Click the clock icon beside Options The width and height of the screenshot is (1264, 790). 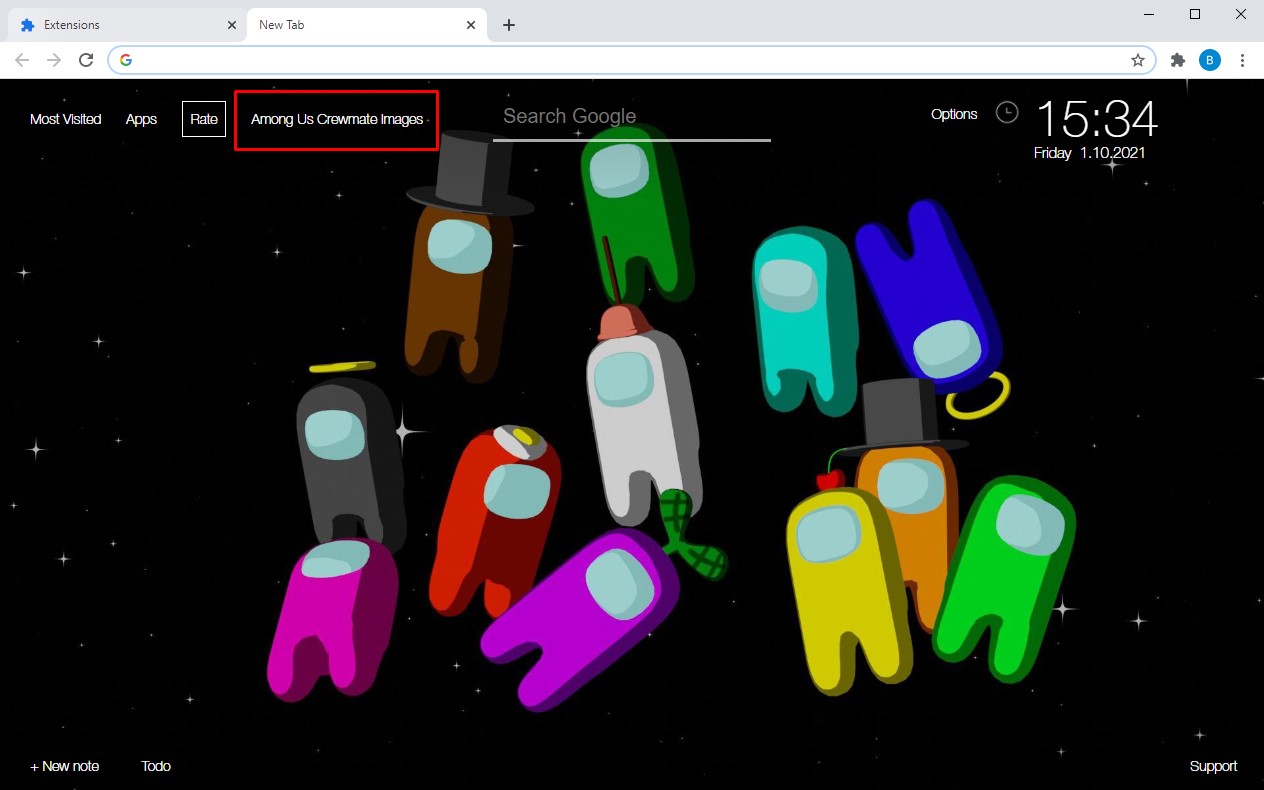pyautogui.click(x=1007, y=113)
